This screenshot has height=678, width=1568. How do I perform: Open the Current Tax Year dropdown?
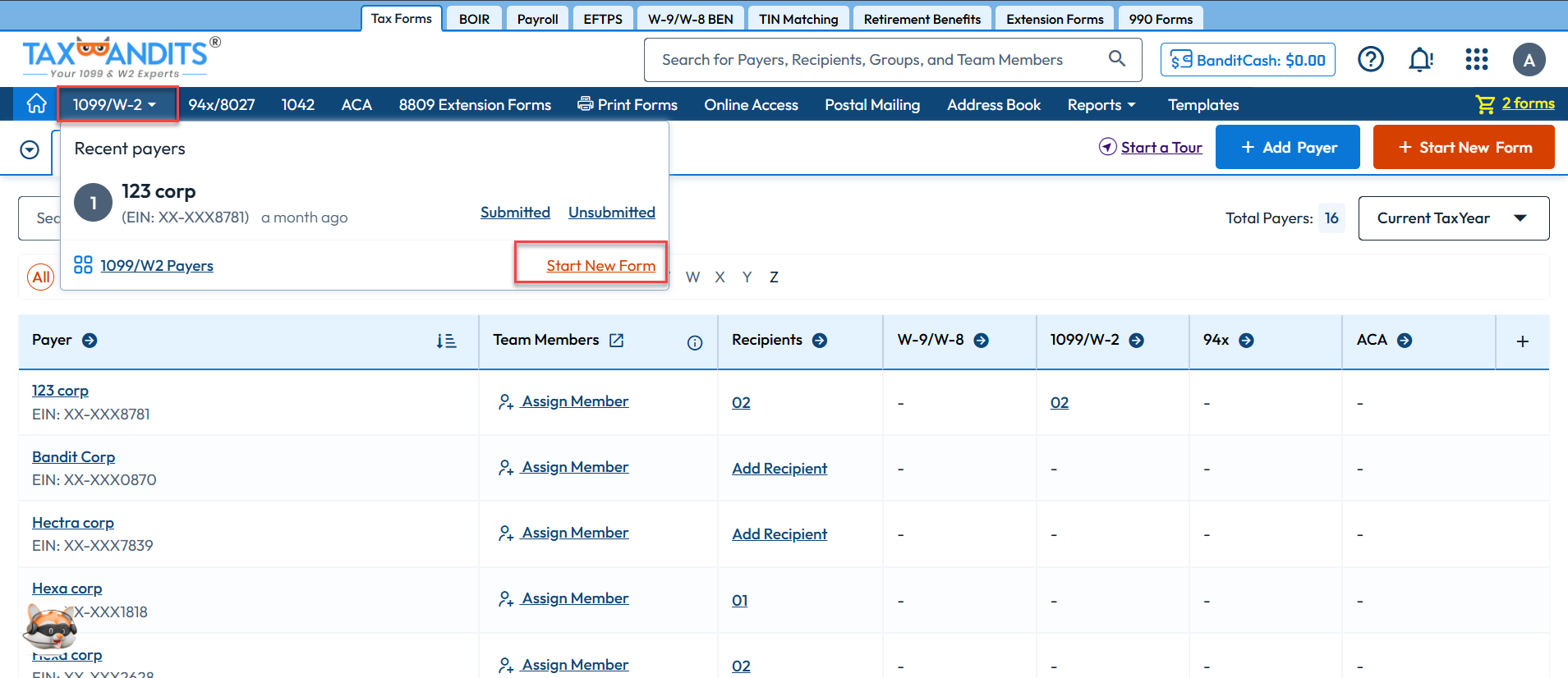point(1454,218)
